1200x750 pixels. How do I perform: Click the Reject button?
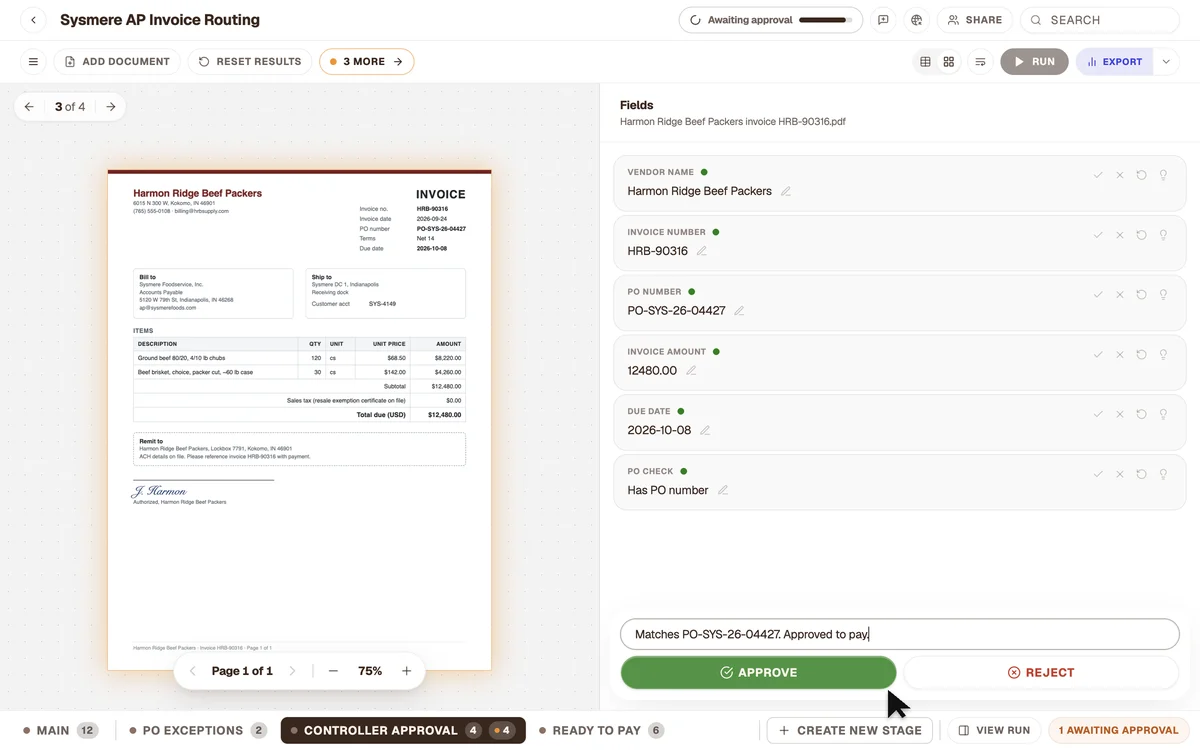(x=1041, y=673)
